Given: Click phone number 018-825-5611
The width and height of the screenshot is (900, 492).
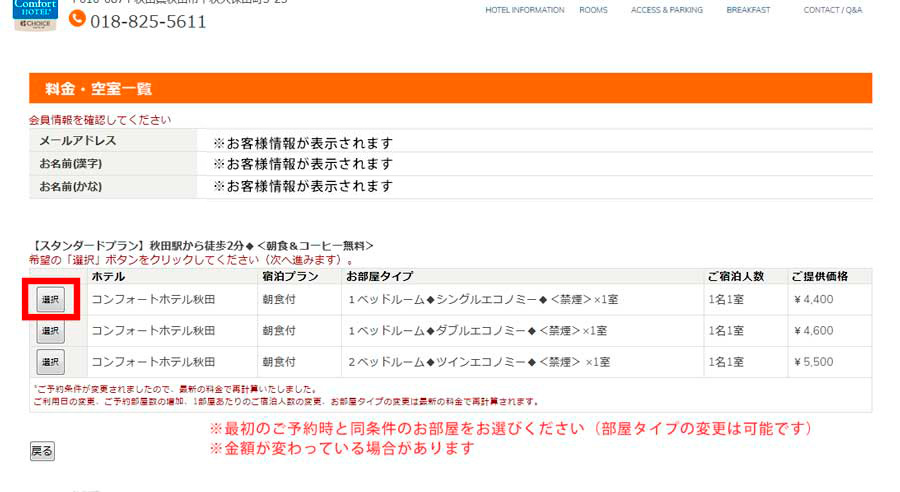Looking at the screenshot, I should [148, 22].
